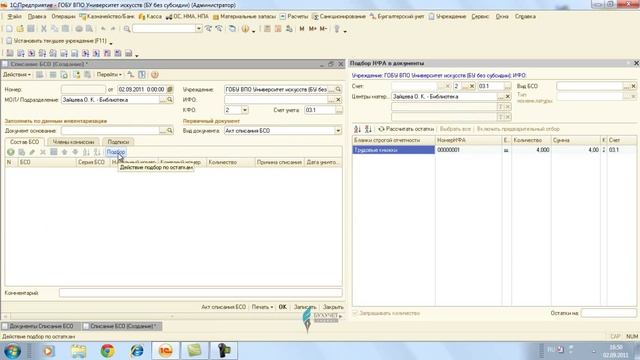The width and height of the screenshot is (640, 360).
Task: Click the Windows Start button
Action: click(13, 351)
